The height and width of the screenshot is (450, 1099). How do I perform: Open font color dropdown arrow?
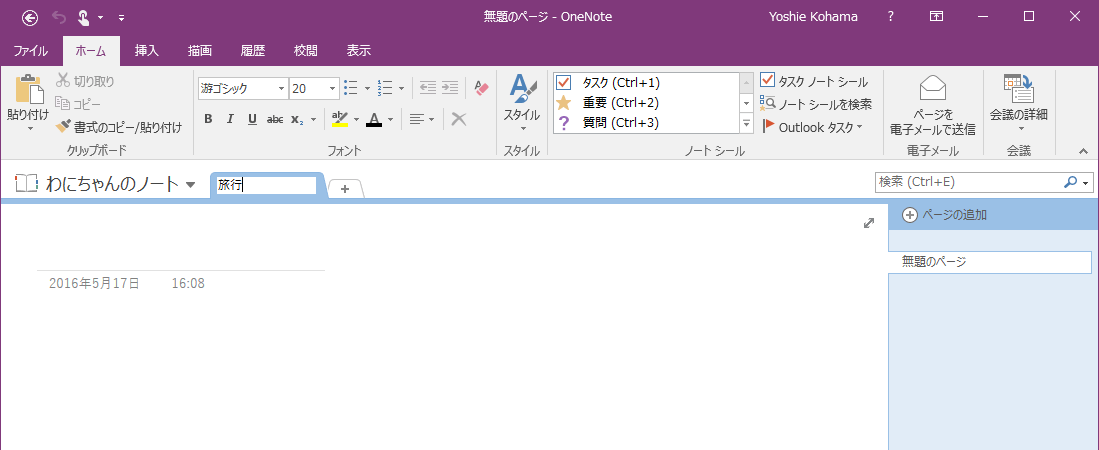pos(390,119)
